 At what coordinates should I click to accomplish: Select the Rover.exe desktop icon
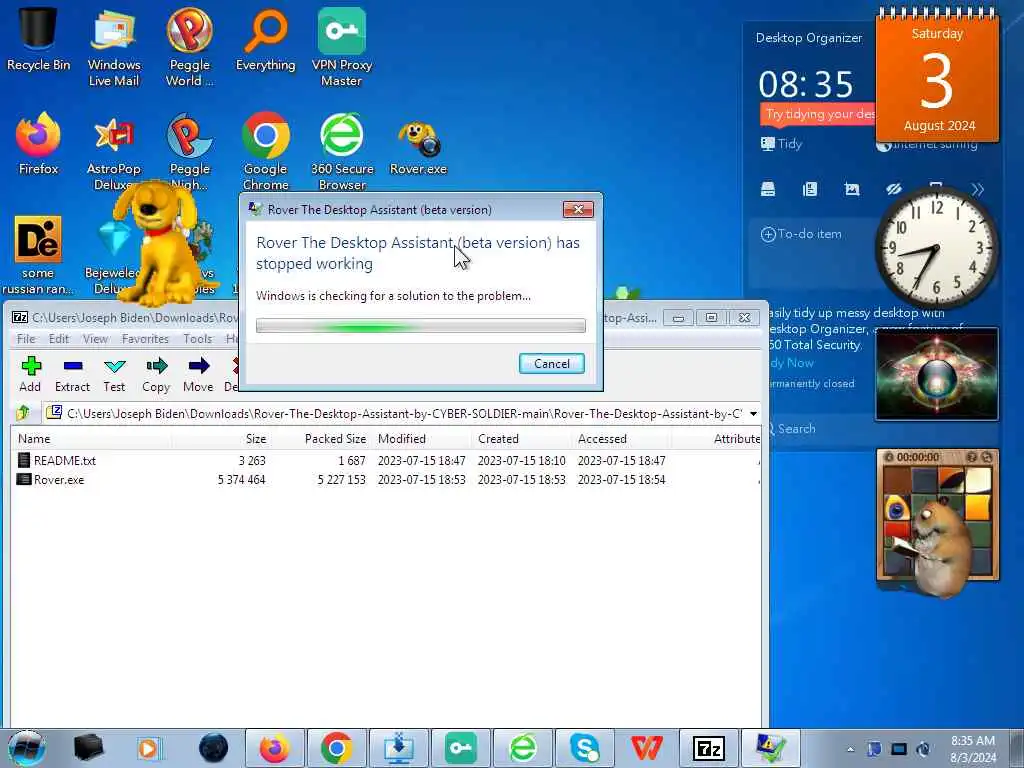[x=419, y=149]
